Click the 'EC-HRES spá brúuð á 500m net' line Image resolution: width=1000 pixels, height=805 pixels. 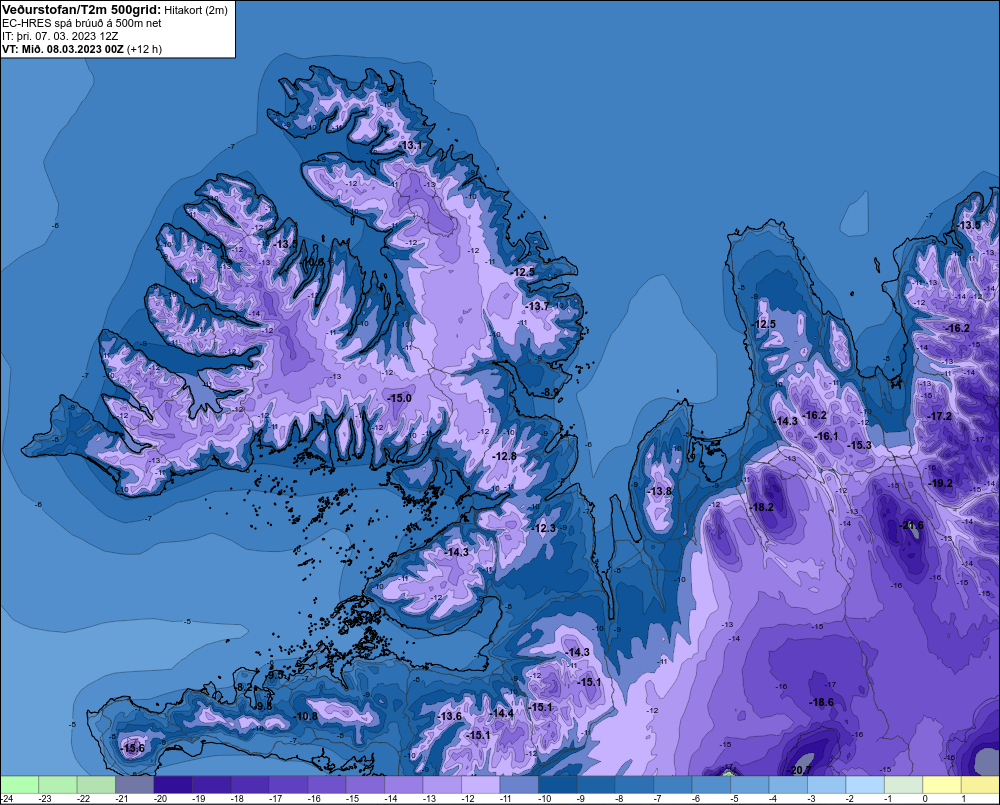click(82, 23)
